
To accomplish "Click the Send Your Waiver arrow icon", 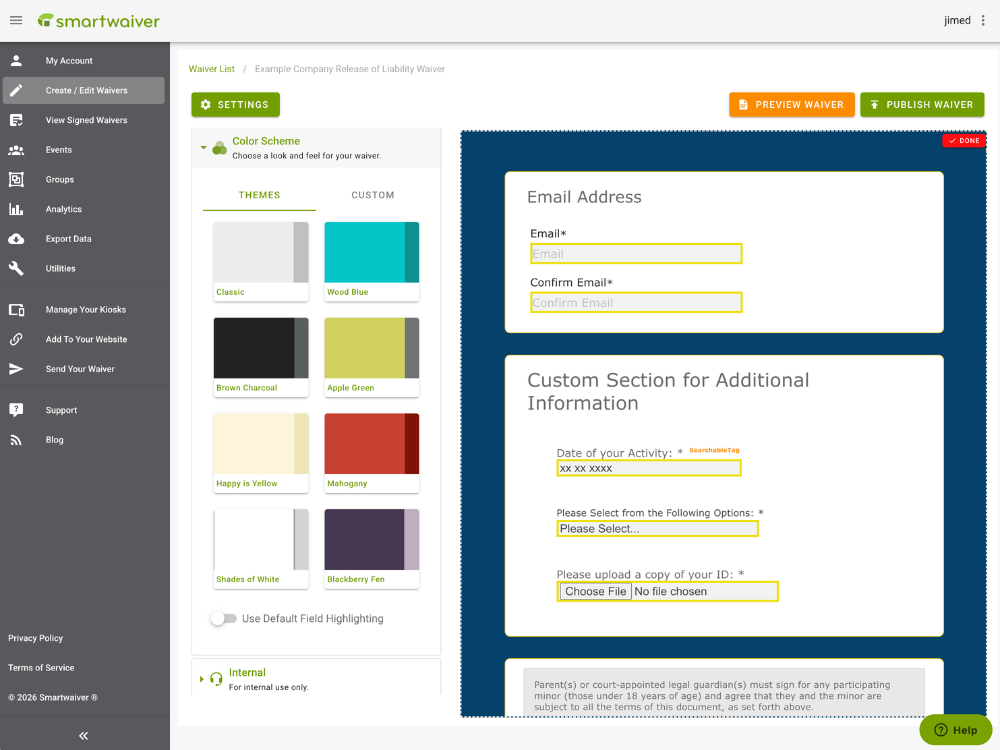I will (16, 369).
